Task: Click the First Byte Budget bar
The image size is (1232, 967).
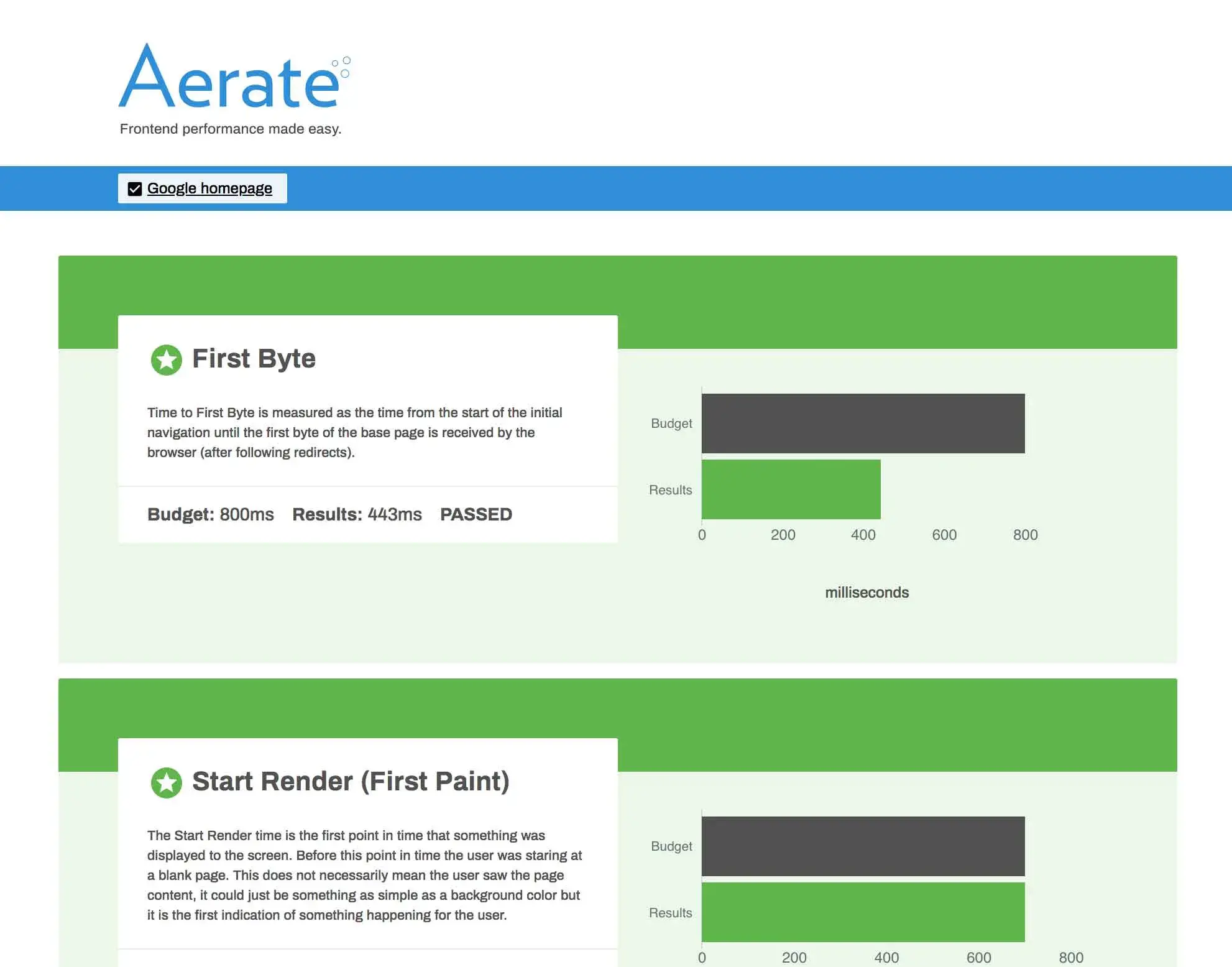Action: tap(863, 423)
